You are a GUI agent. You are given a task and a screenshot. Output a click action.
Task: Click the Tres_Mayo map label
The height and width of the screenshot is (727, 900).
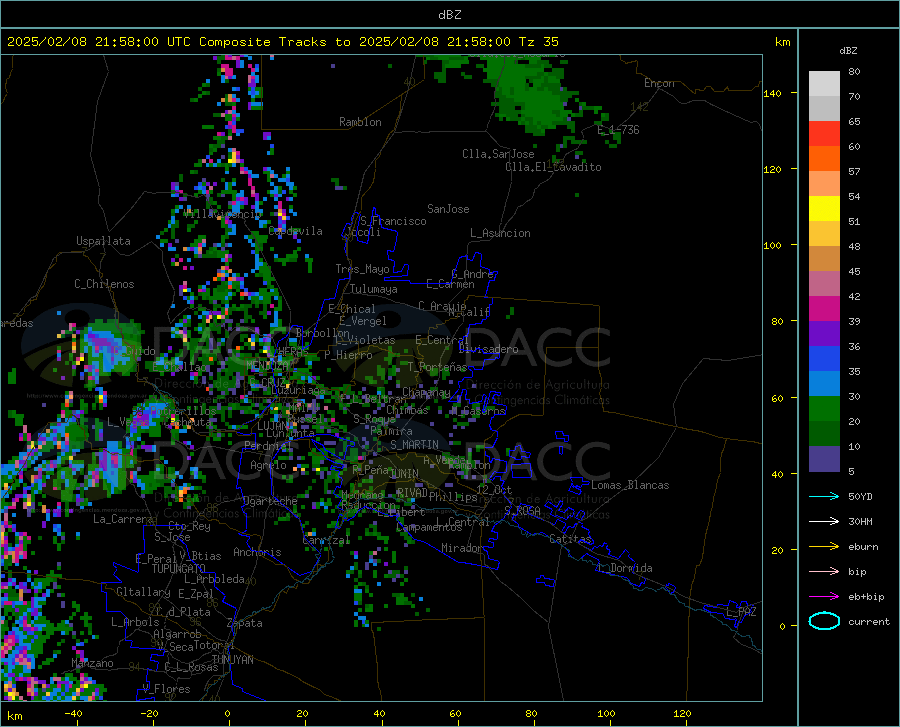coord(362,269)
